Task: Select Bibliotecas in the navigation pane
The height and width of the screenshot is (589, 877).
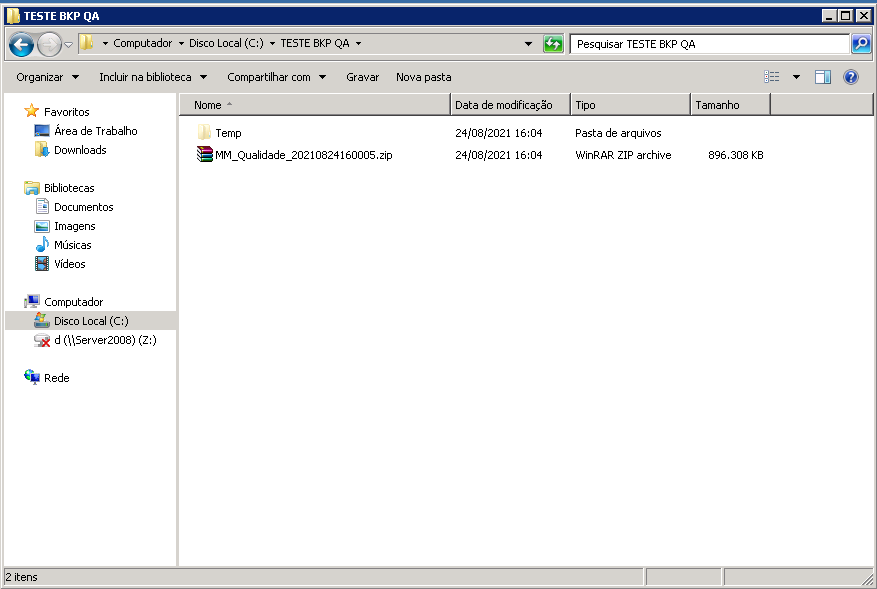Action: coord(69,188)
